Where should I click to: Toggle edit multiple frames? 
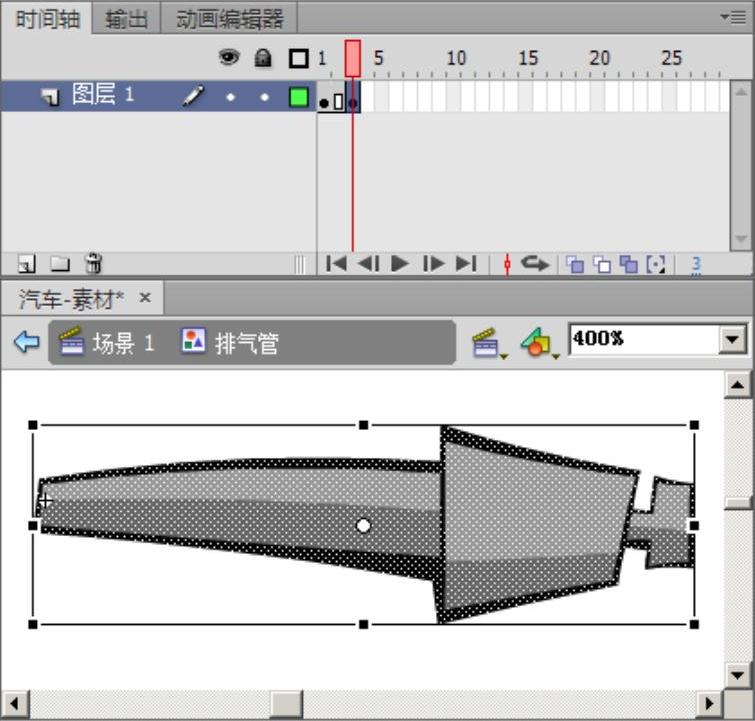pos(629,264)
